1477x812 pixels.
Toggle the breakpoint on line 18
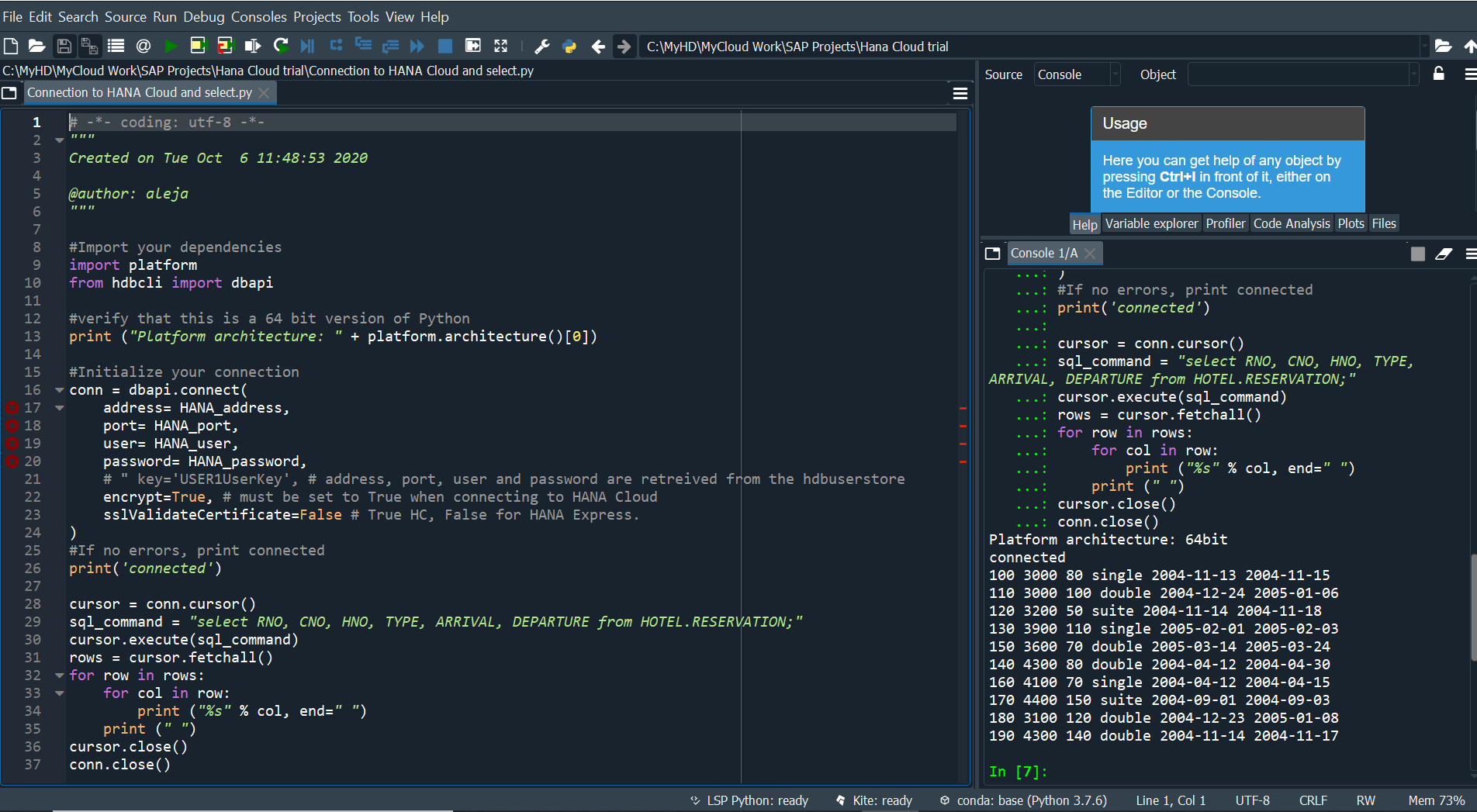click(12, 426)
